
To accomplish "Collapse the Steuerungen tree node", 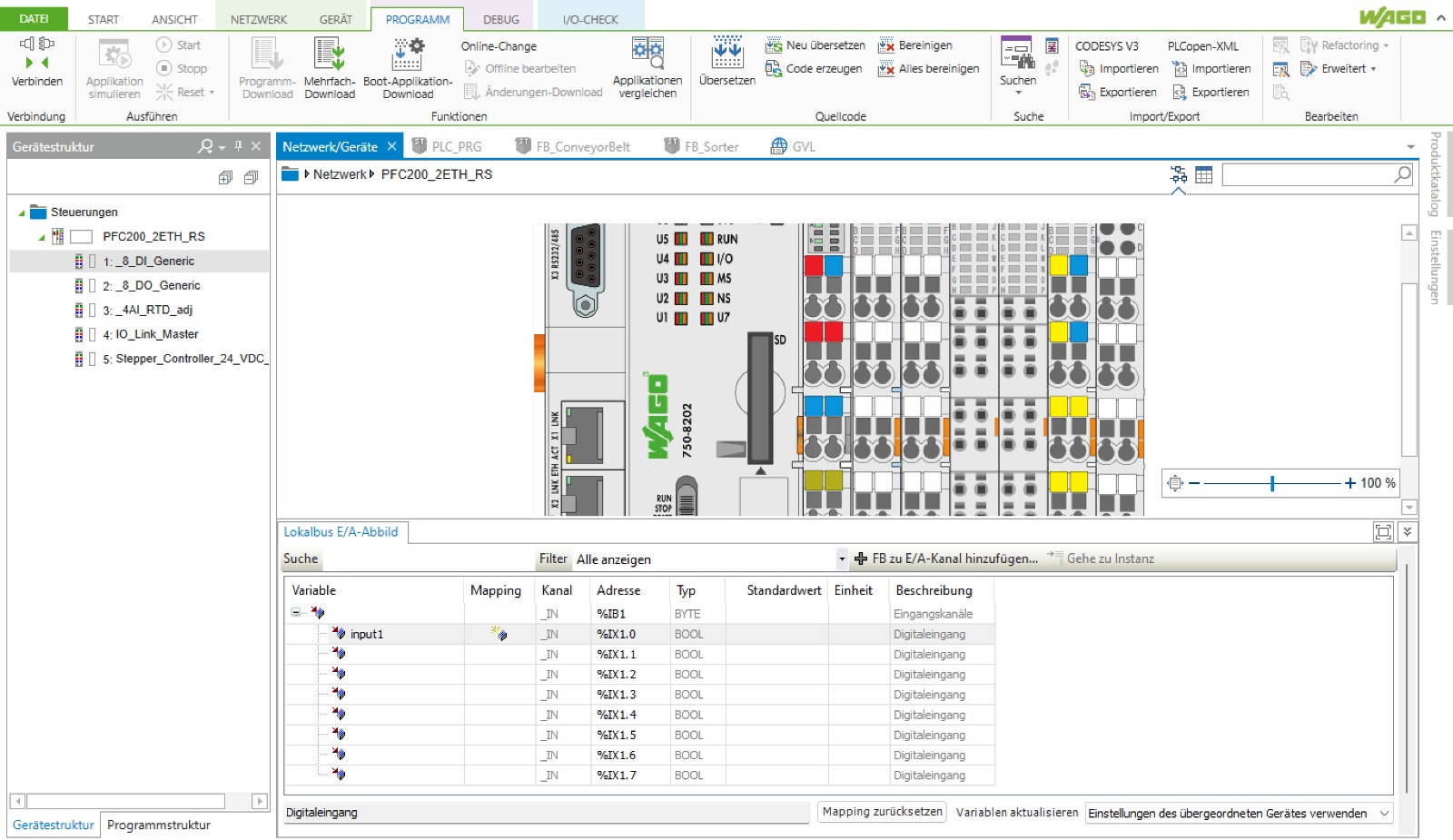I will tap(22, 212).
